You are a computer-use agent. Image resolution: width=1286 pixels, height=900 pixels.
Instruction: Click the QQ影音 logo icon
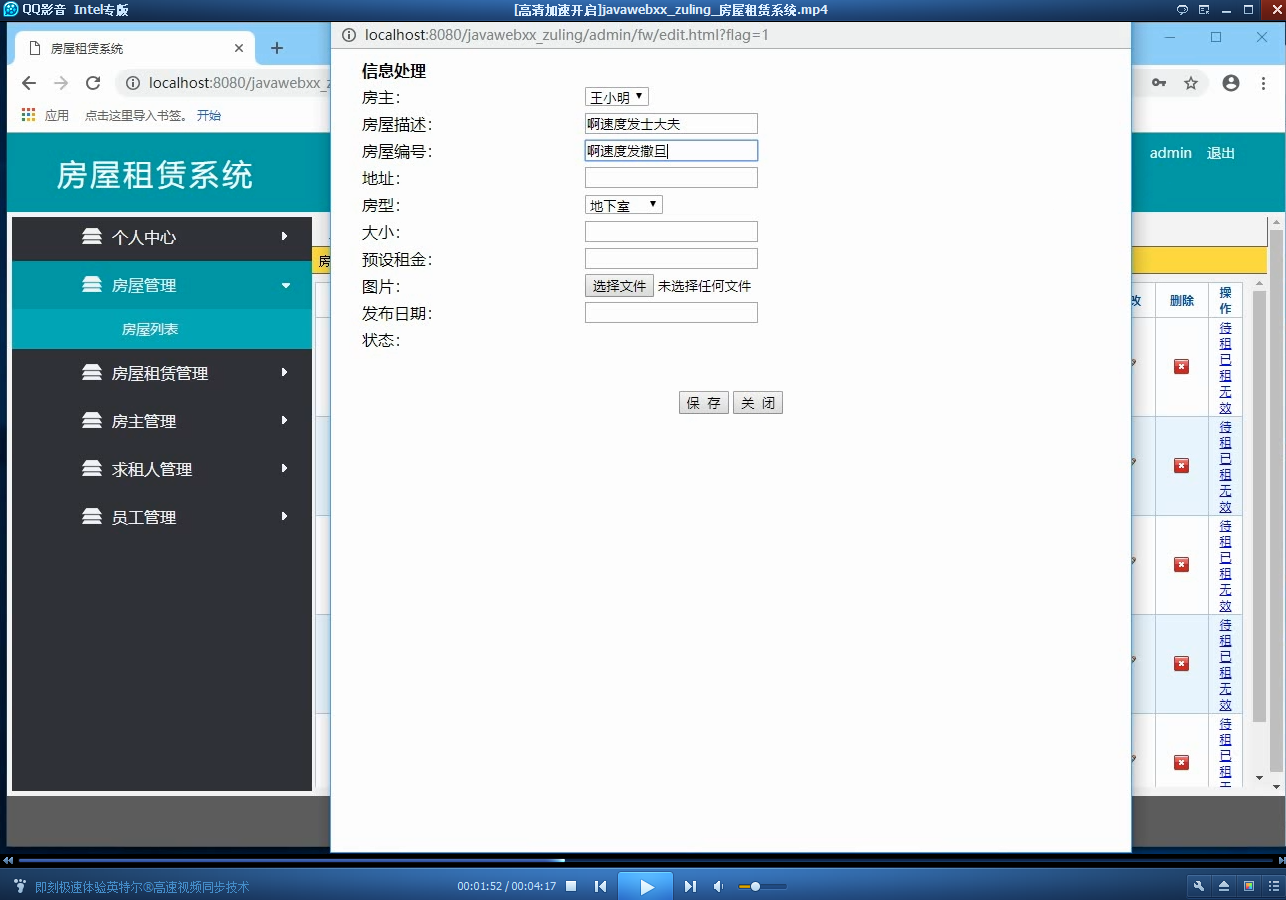(x=11, y=10)
